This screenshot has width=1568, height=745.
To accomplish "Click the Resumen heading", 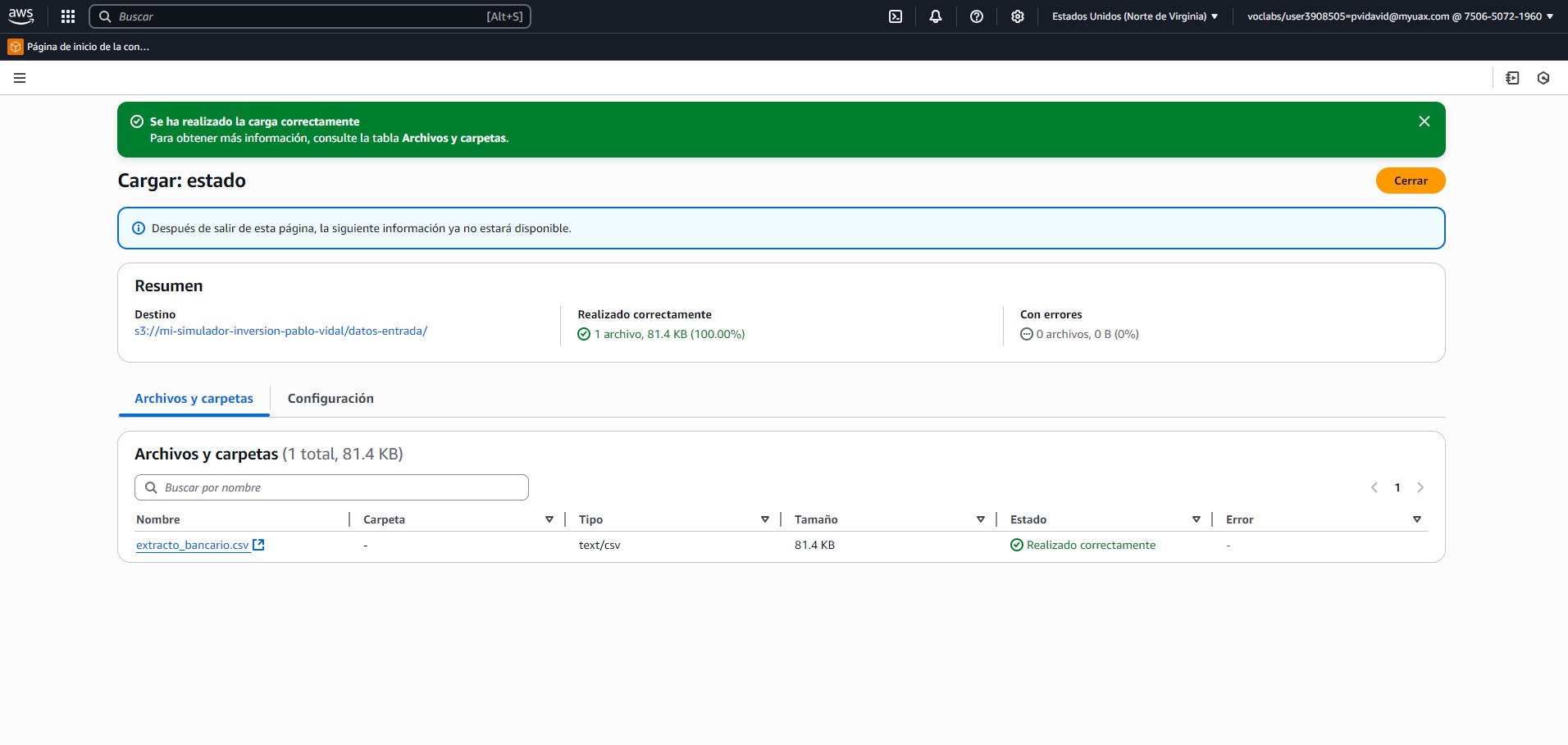I will point(168,286).
